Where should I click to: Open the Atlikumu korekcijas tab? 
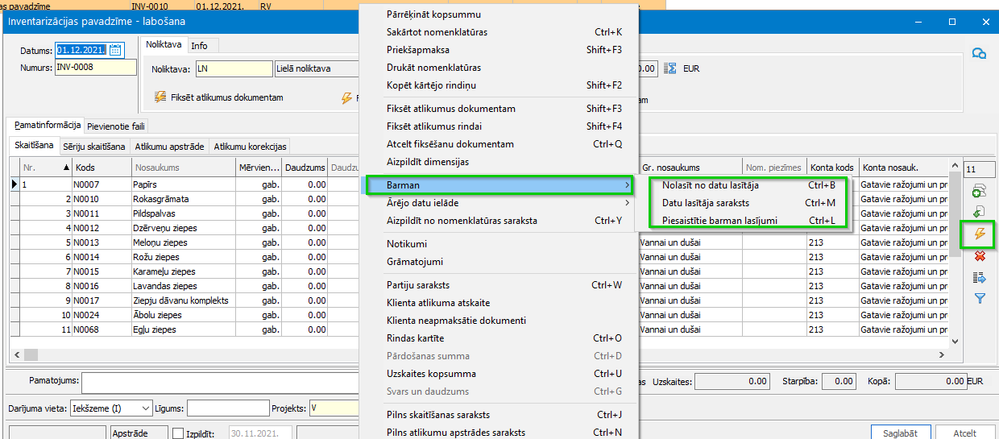click(x=250, y=147)
